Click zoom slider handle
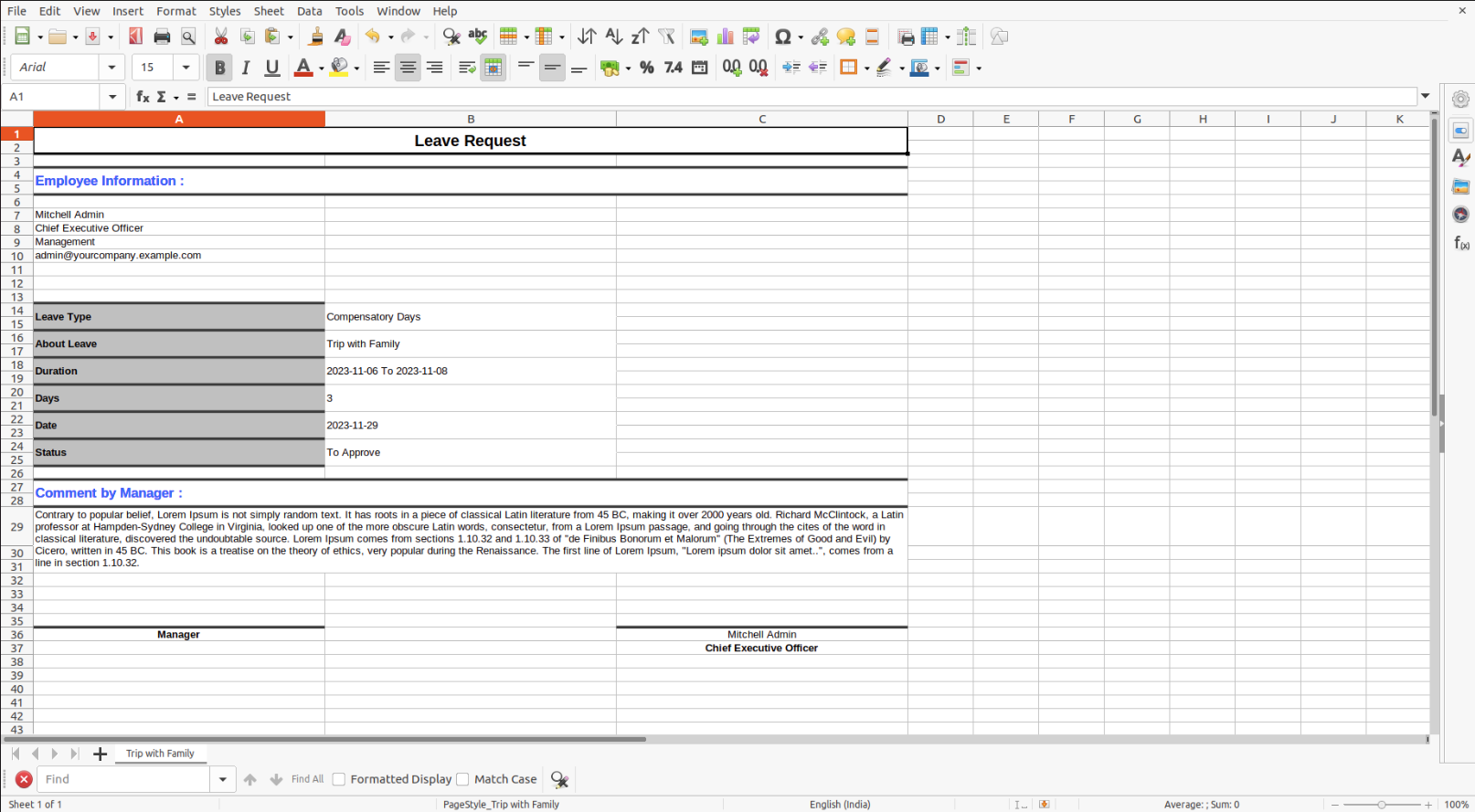This screenshot has width=1475, height=812. coord(1381,805)
